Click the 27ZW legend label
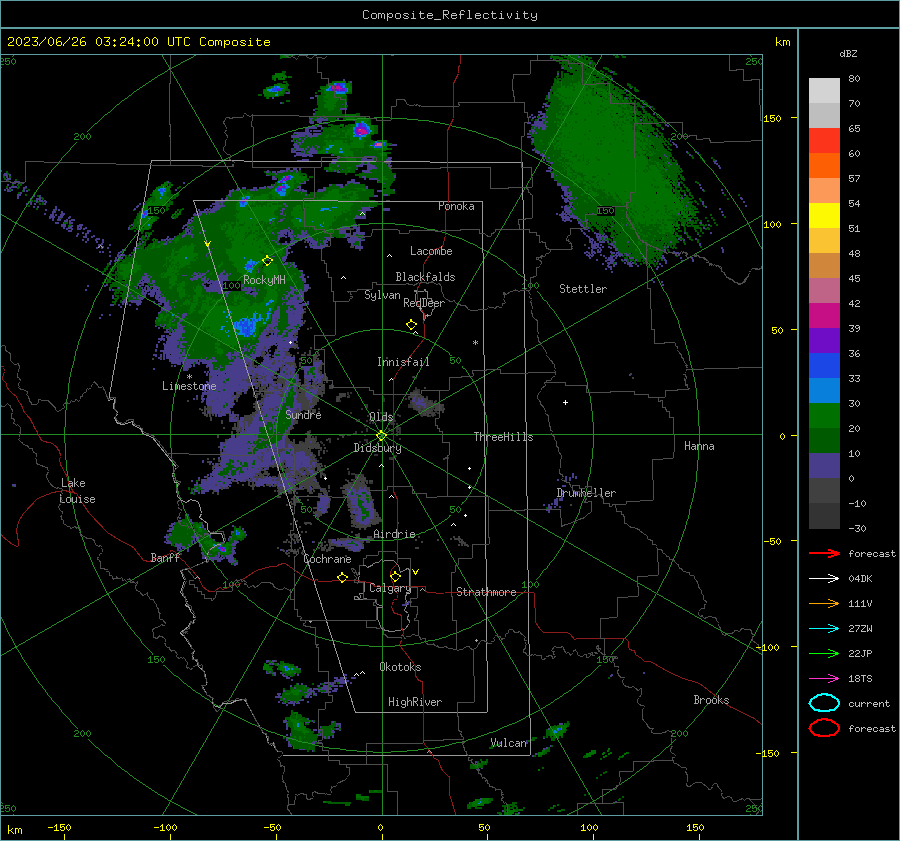Image resolution: width=900 pixels, height=841 pixels. (860, 629)
